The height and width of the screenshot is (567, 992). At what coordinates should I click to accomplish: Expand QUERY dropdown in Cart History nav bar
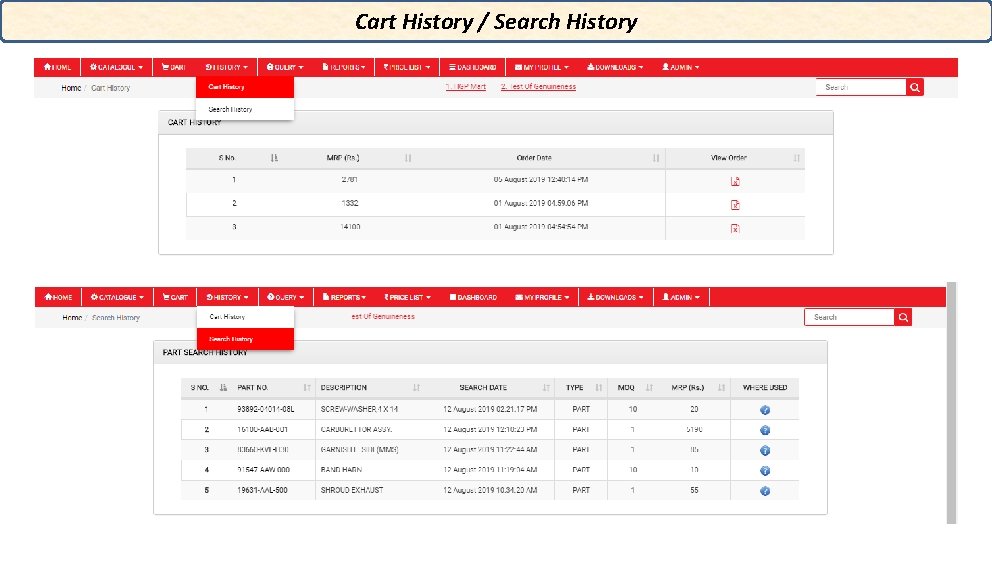coord(285,67)
